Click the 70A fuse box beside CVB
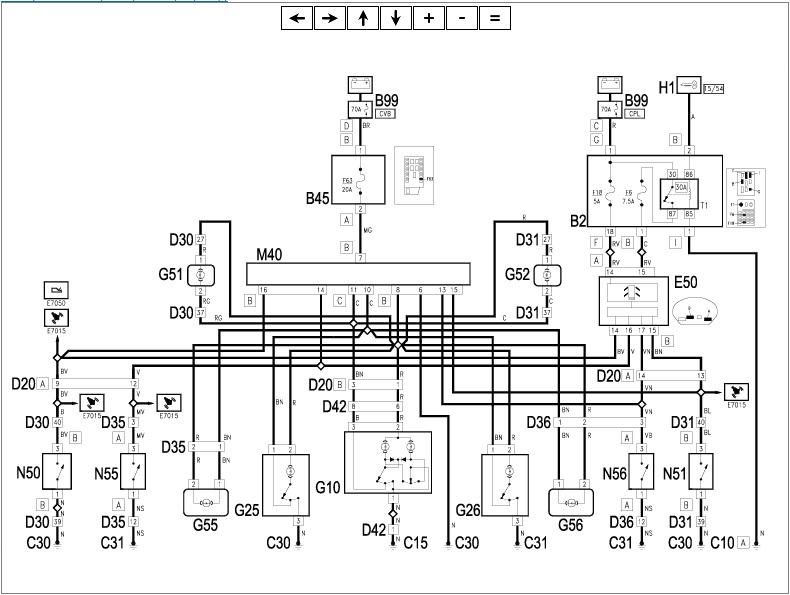 pos(360,109)
